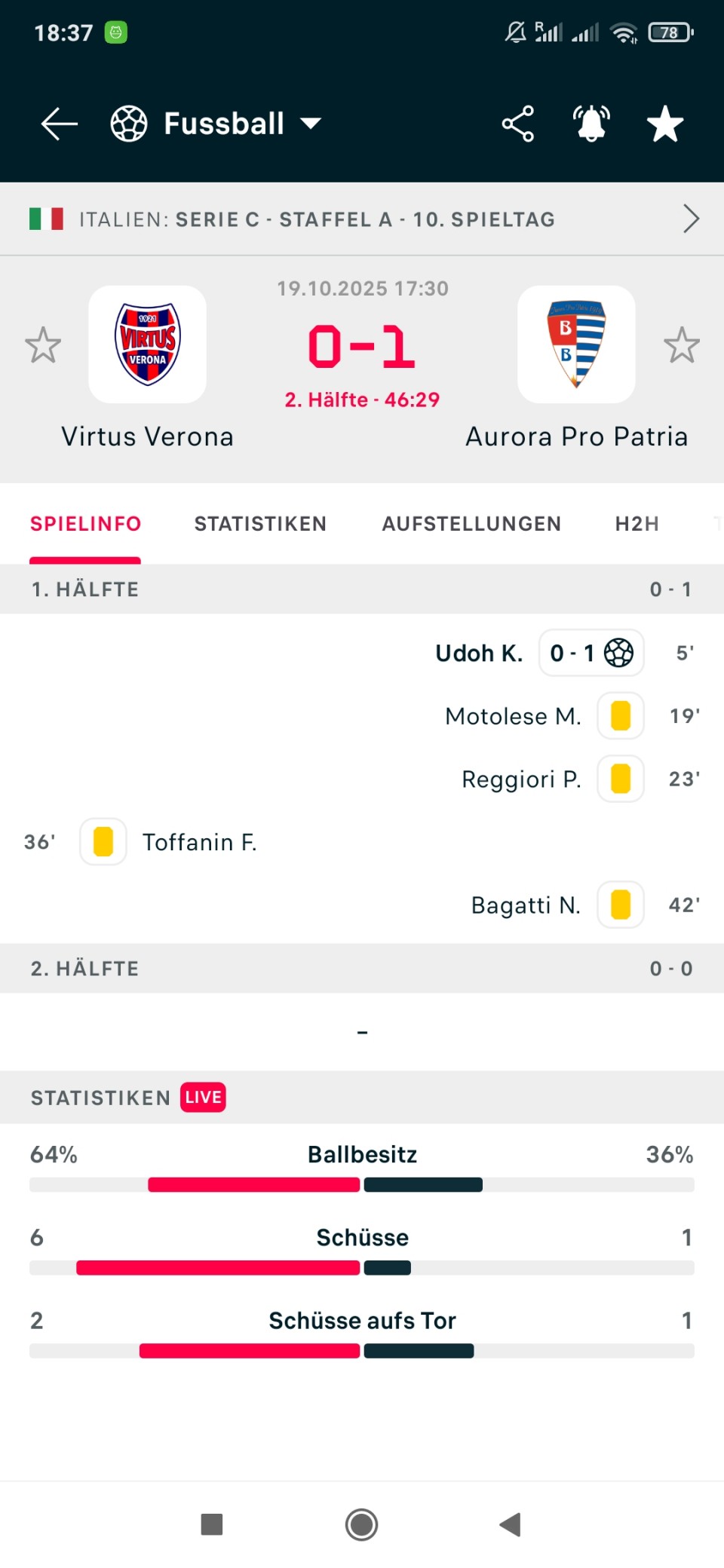The height and width of the screenshot is (1568, 724).
Task: Tap the back arrow in the header
Action: pyautogui.click(x=59, y=124)
